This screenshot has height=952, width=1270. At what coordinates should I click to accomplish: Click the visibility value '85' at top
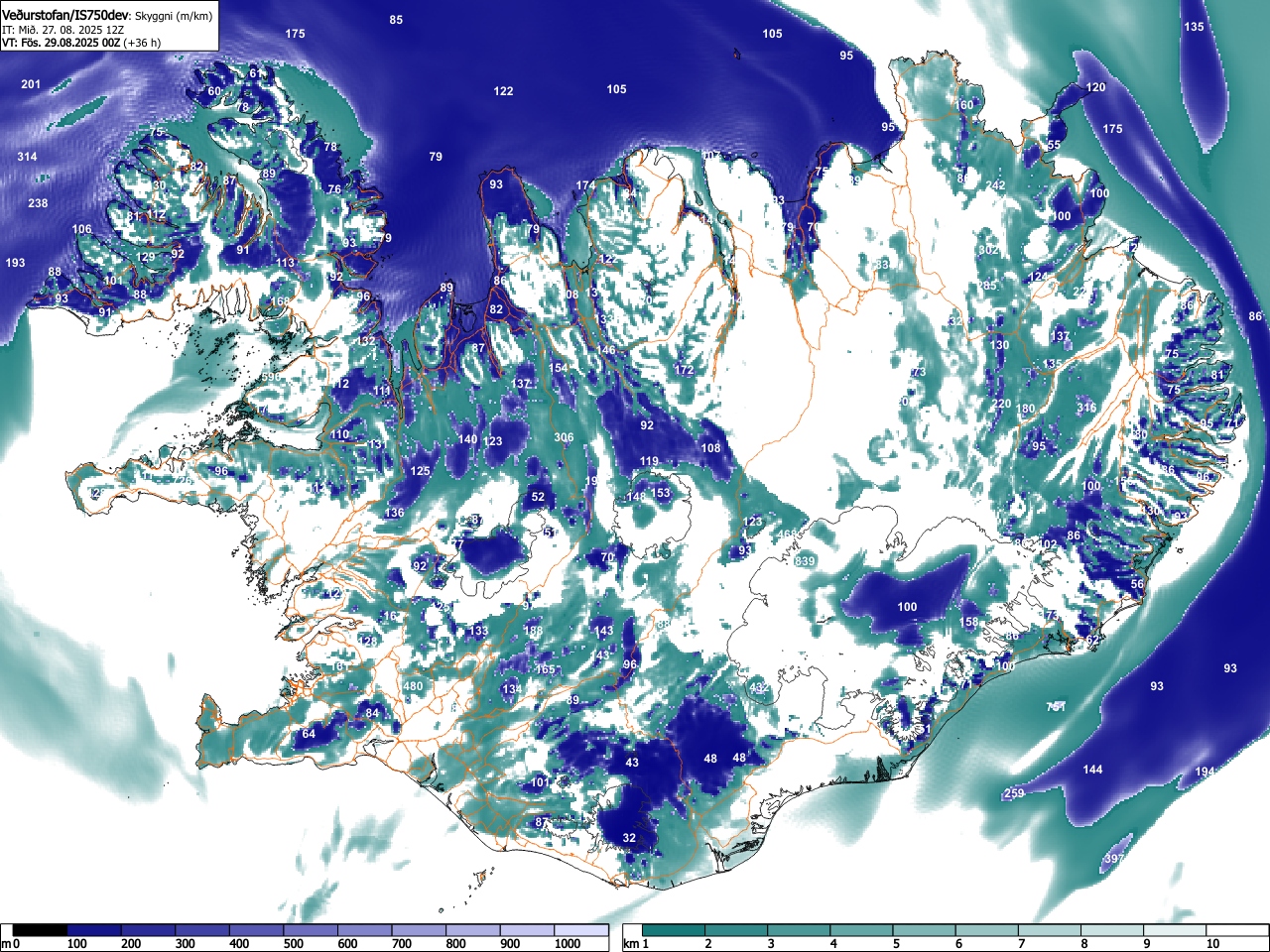(396, 20)
